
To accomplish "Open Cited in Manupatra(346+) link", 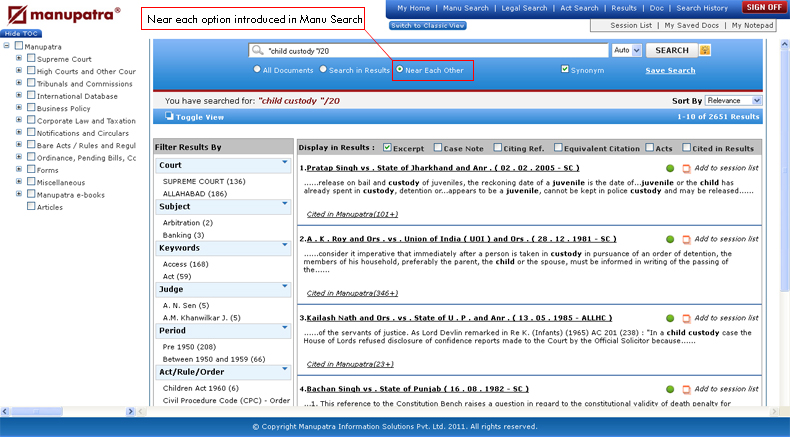I will point(352,293).
